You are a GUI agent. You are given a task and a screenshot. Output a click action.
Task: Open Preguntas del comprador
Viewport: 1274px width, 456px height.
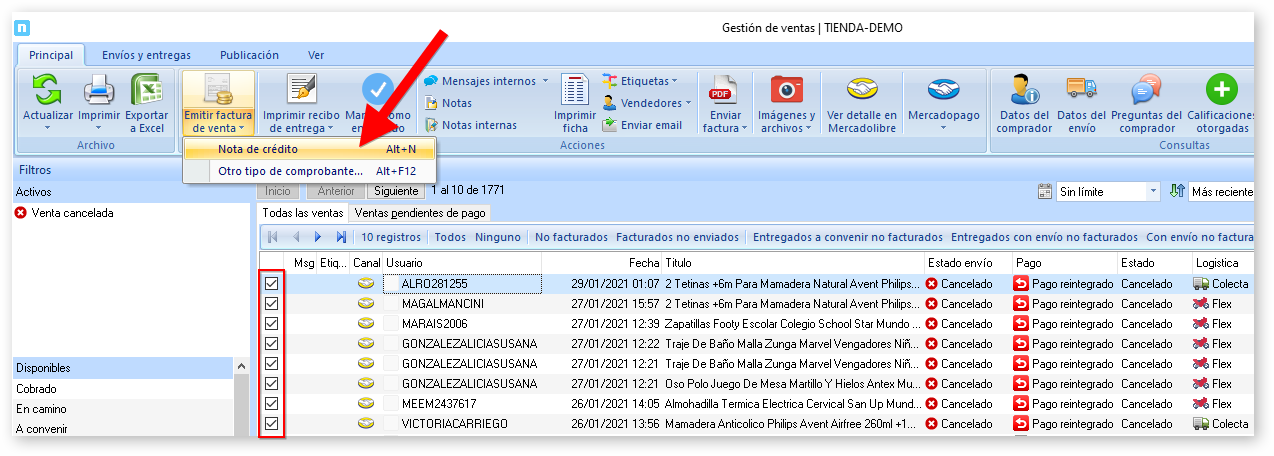pyautogui.click(x=1146, y=91)
